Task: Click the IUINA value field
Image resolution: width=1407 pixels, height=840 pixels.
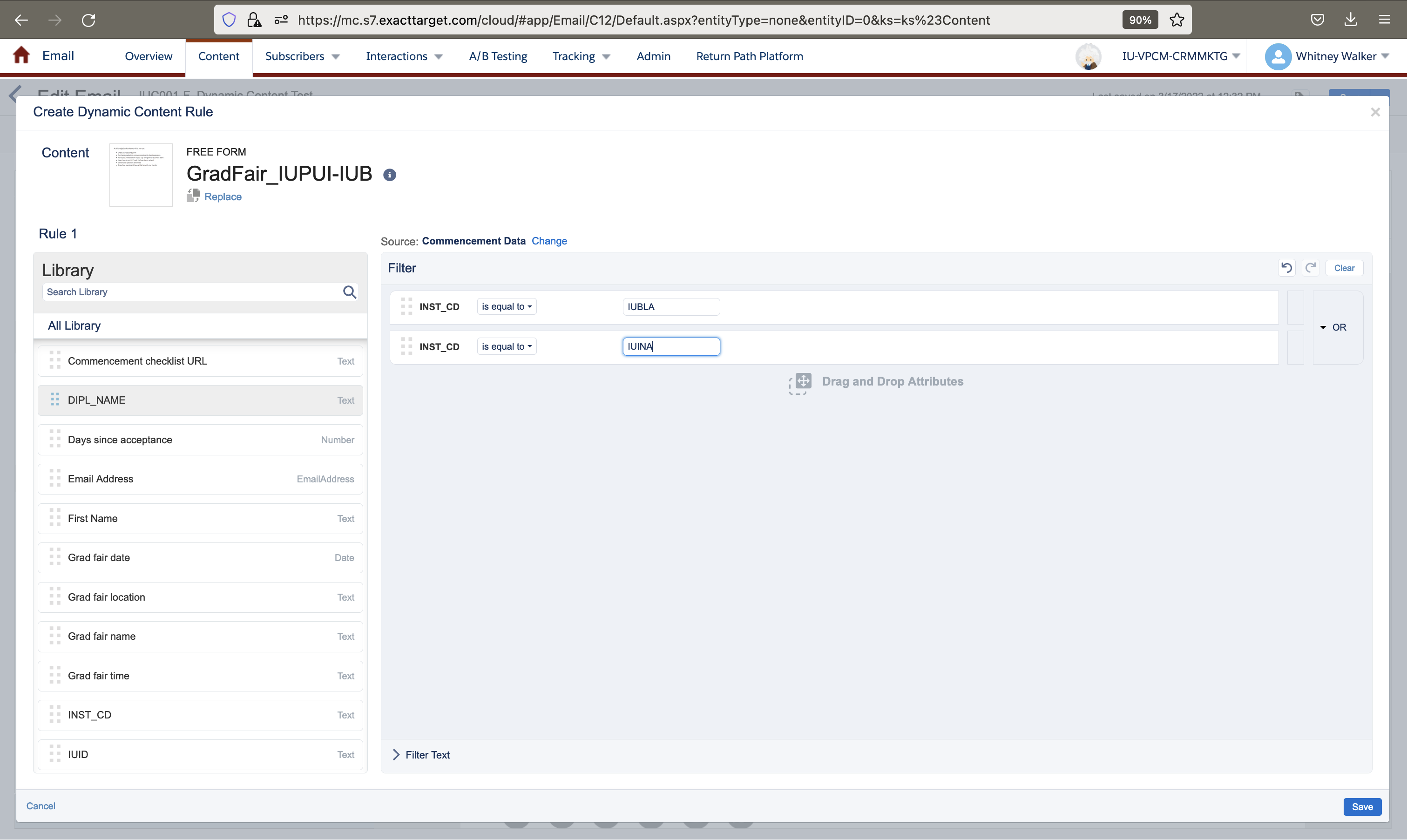Action: click(x=670, y=346)
